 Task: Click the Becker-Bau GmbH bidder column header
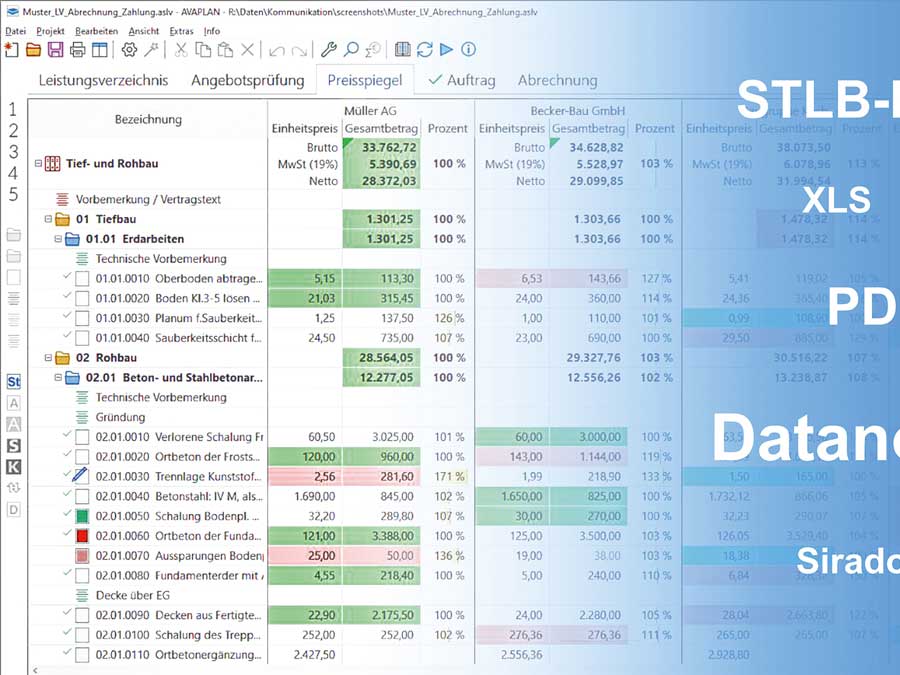coord(577,111)
